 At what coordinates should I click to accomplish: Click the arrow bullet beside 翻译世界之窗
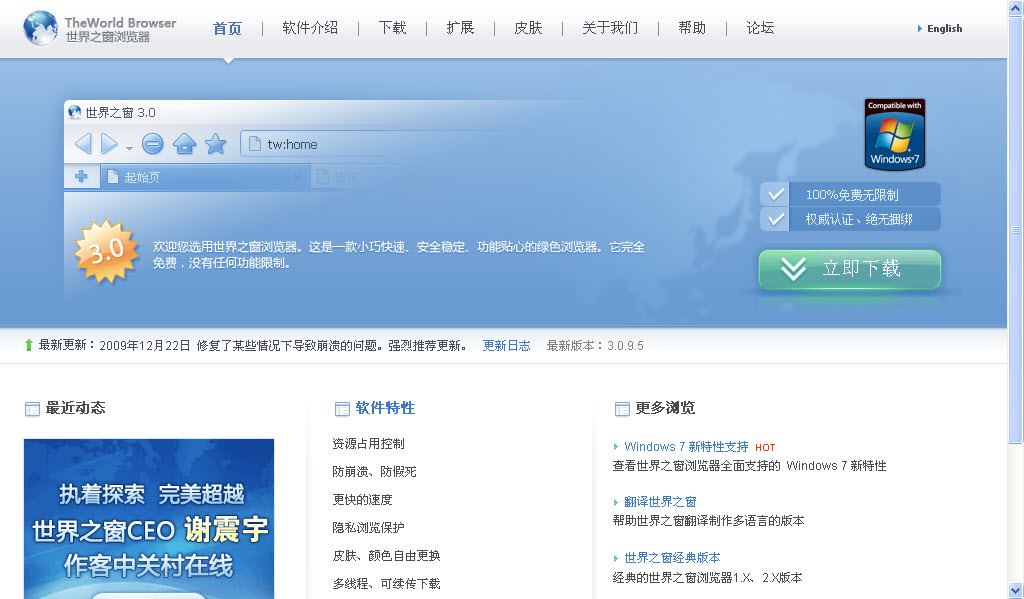pos(616,502)
